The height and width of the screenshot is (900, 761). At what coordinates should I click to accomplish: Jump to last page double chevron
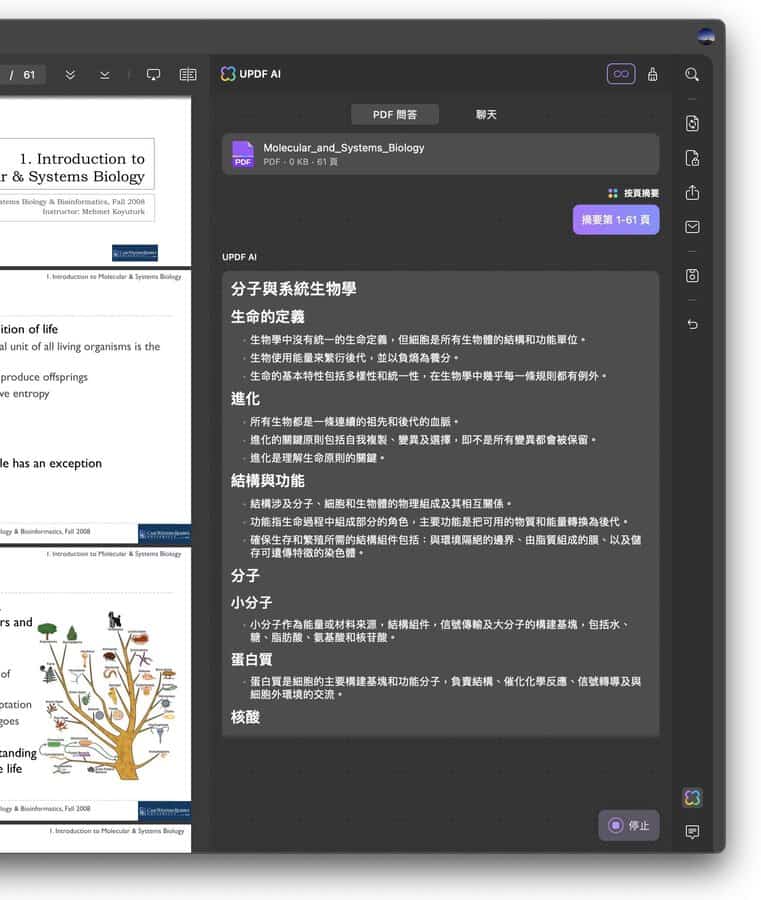coord(70,75)
